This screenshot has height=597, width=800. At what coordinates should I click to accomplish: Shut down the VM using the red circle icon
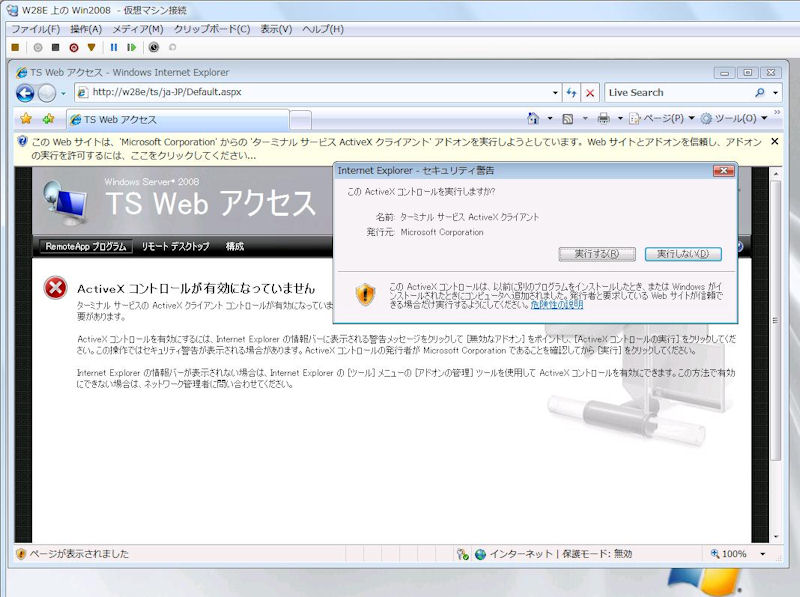point(74,47)
